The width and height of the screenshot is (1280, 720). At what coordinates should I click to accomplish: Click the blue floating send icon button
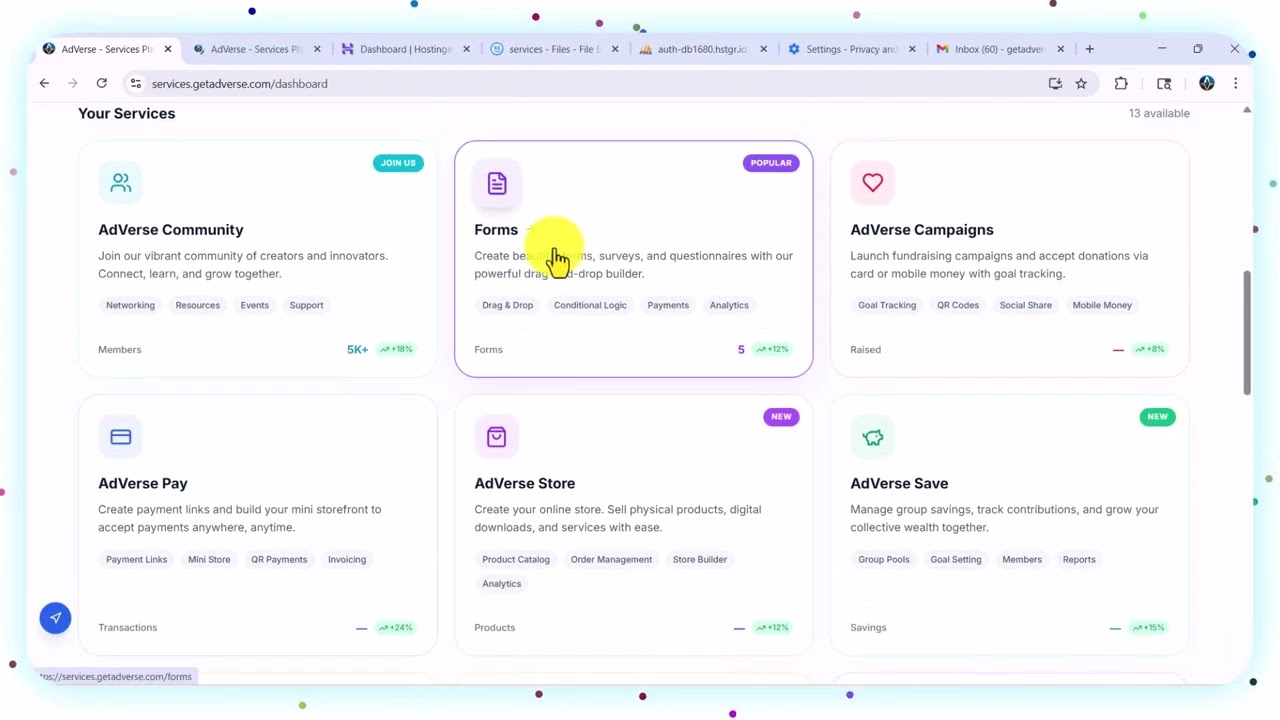56,618
